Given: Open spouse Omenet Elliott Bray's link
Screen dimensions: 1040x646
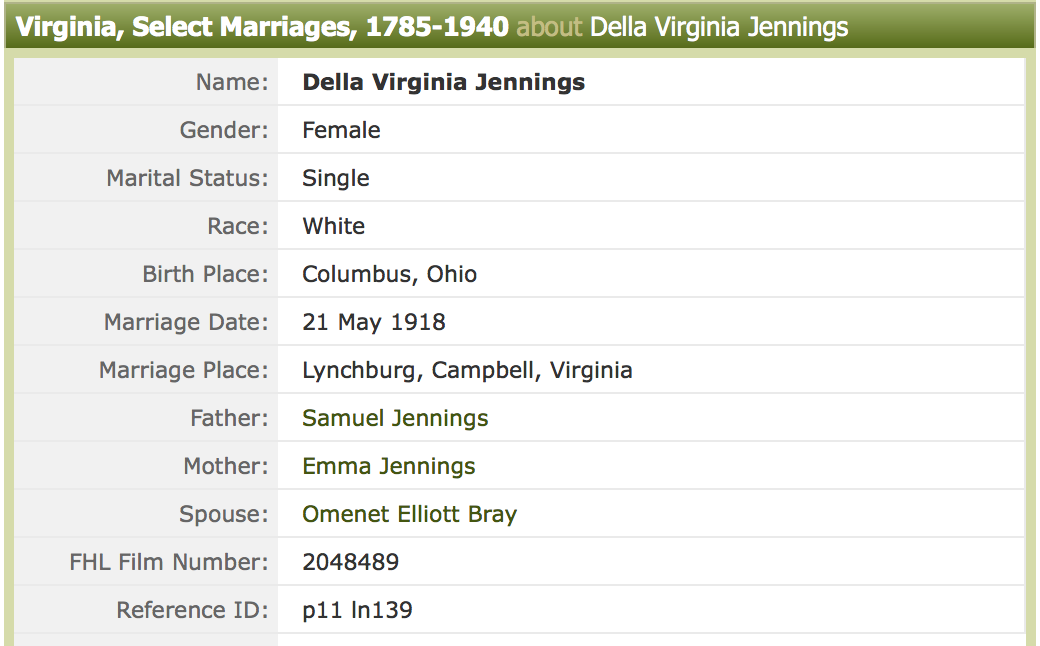Looking at the screenshot, I should pos(409,514).
